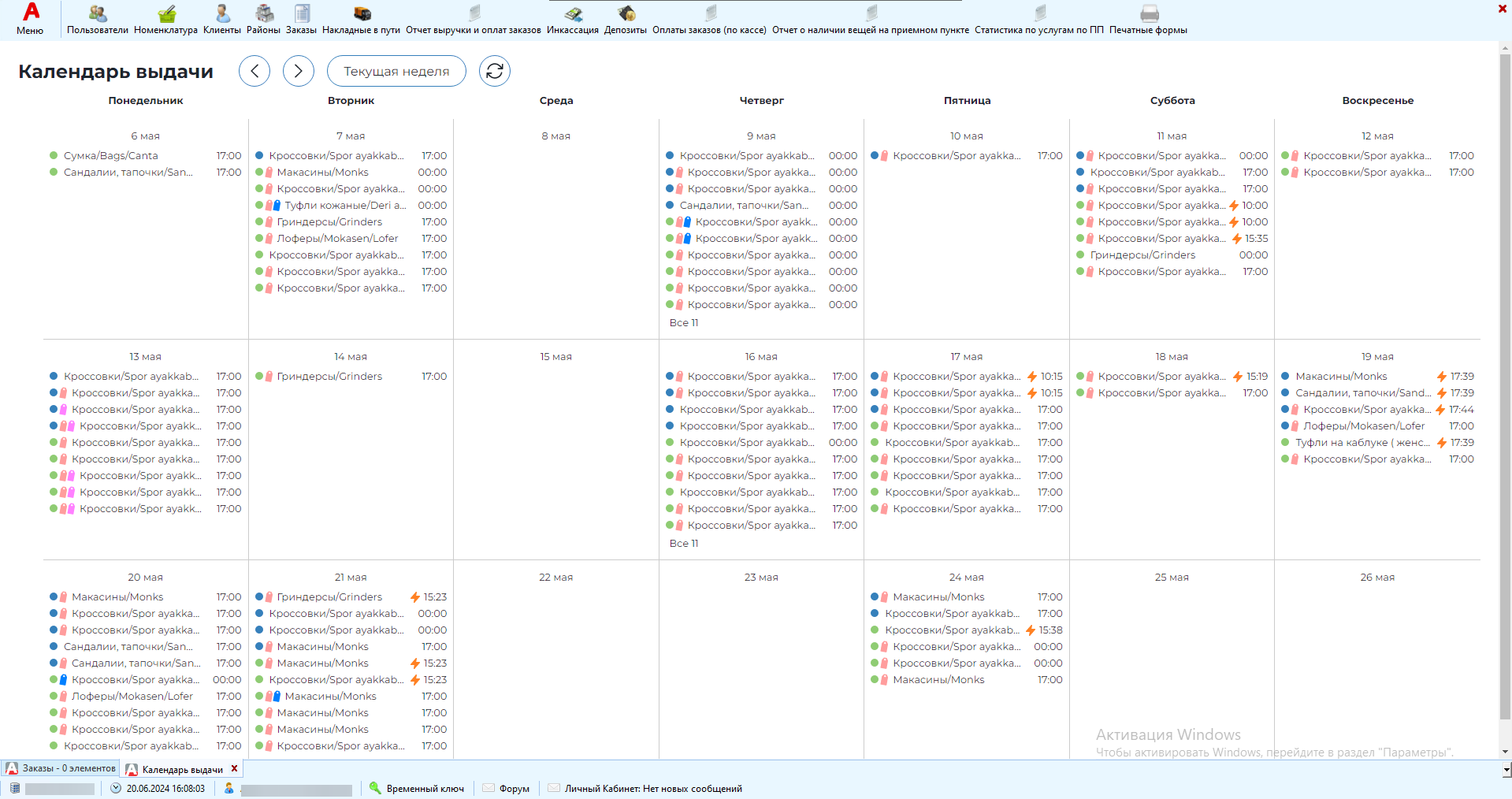Screen dimensions: 1512x799
Task: Close the Календарь выдачи tab
Action: tap(234, 768)
